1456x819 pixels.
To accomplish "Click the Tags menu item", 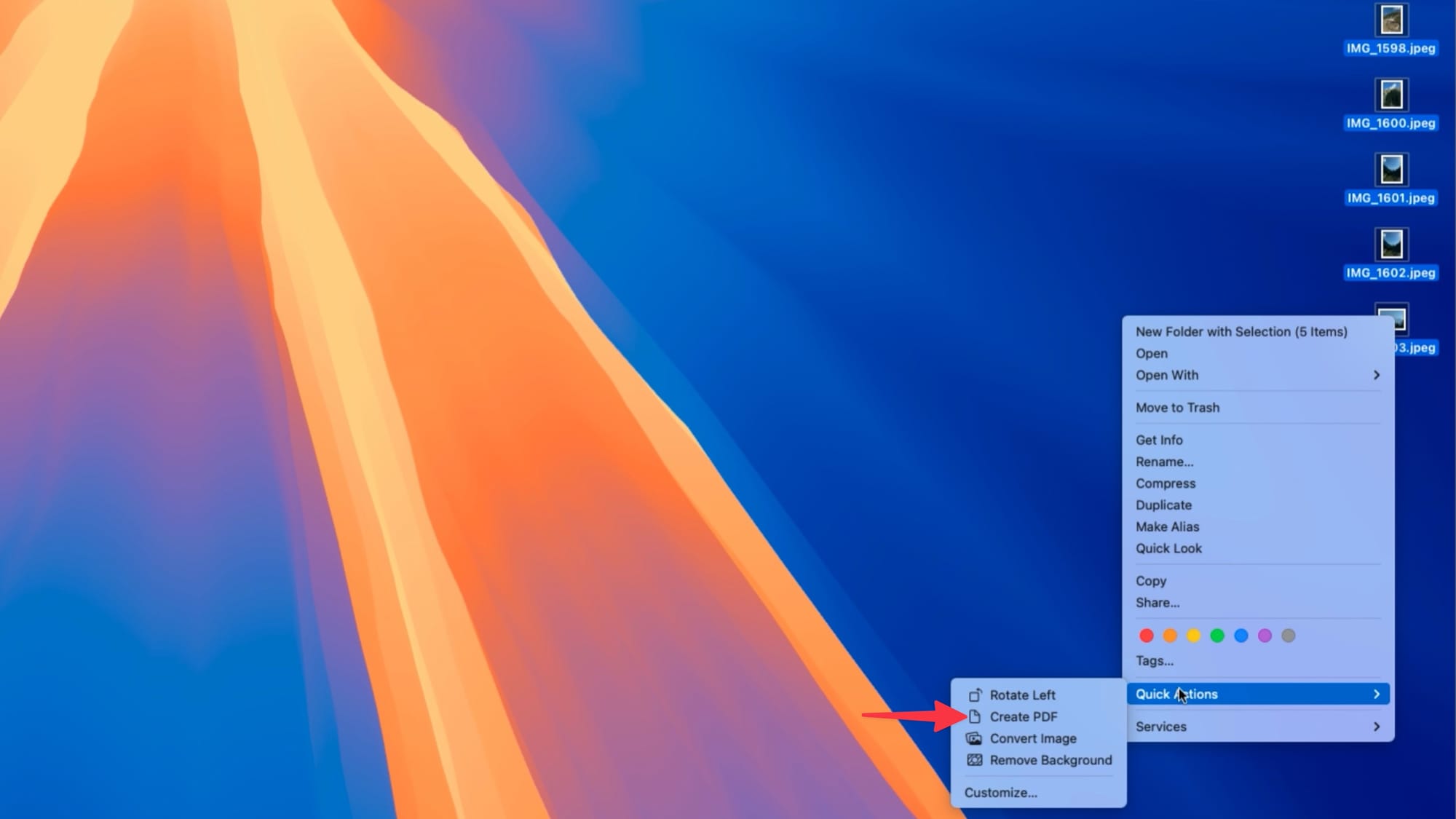I will 1155,660.
